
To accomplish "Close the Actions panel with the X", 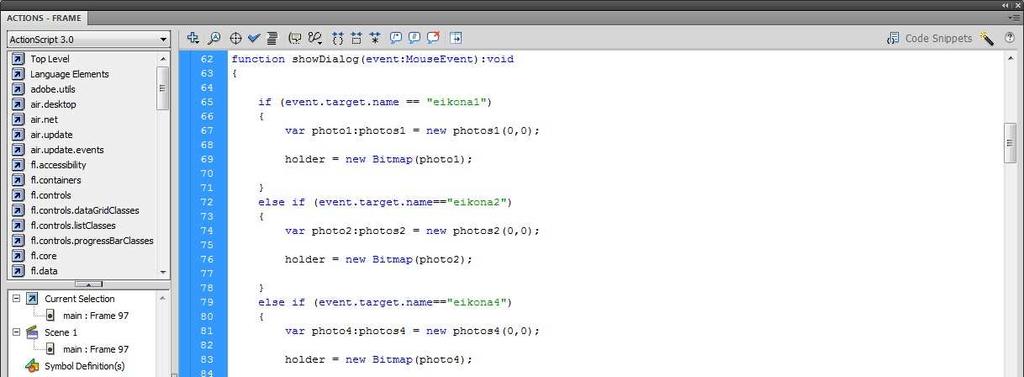I will [x=1017, y=5].
